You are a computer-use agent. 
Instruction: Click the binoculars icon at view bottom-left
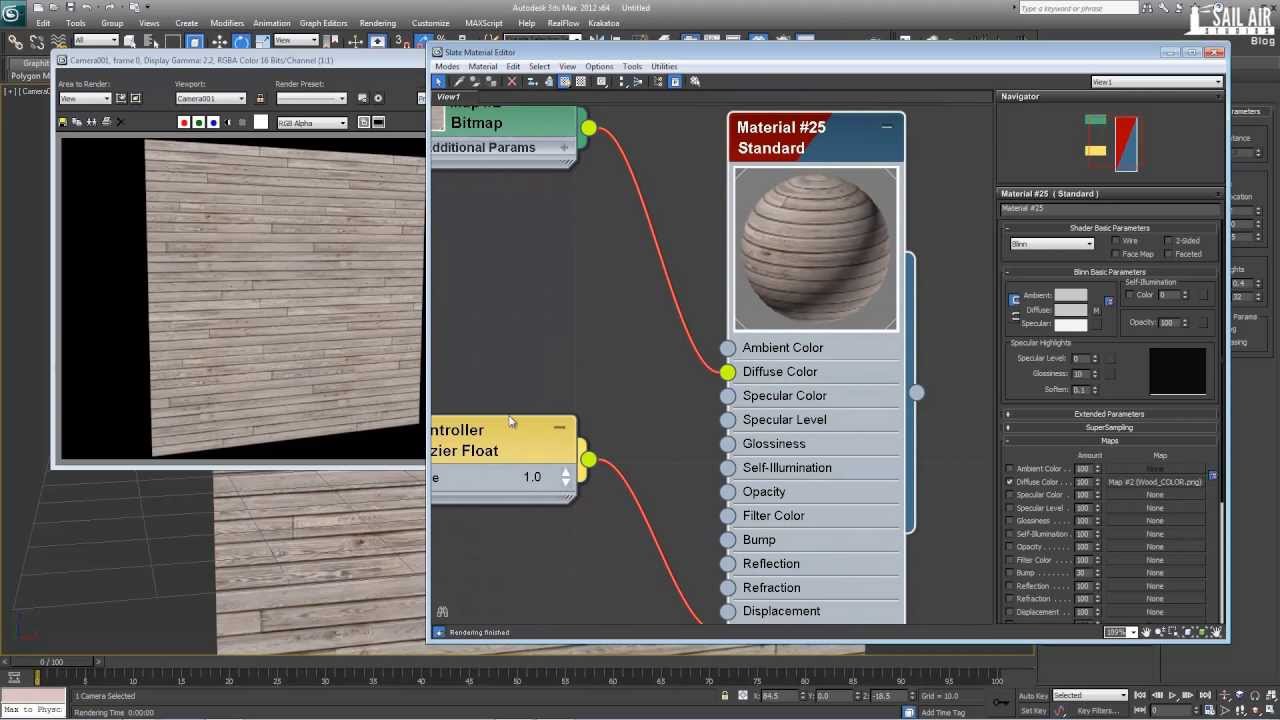[442, 612]
